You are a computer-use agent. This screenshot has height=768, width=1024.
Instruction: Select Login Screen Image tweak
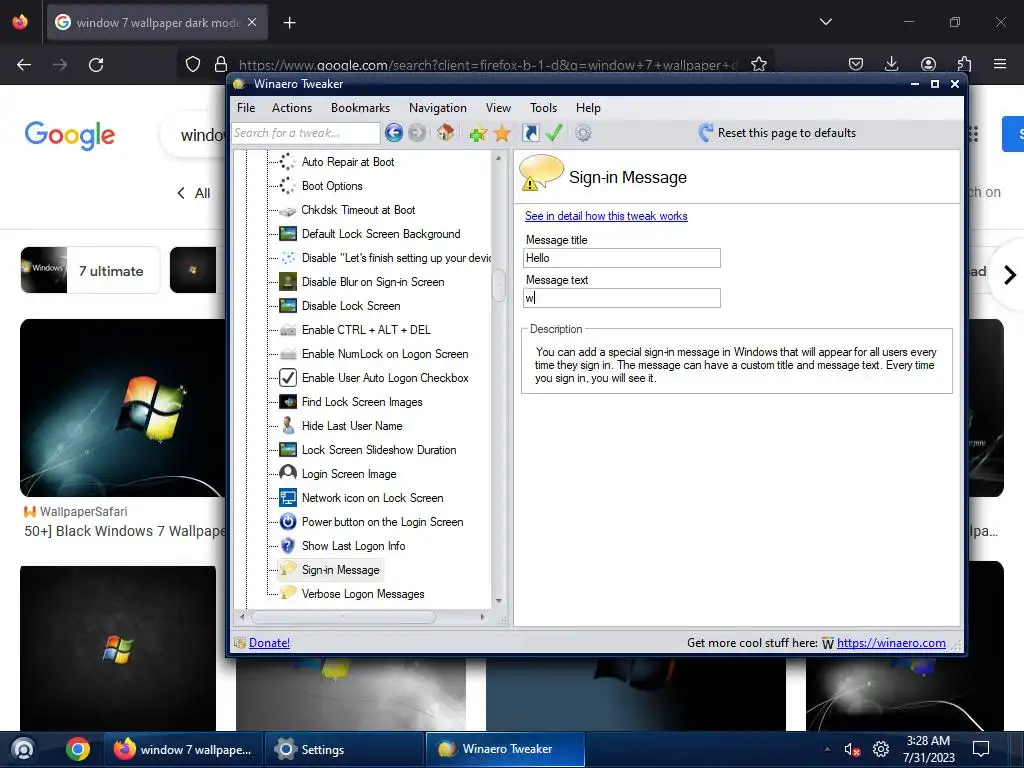349,474
